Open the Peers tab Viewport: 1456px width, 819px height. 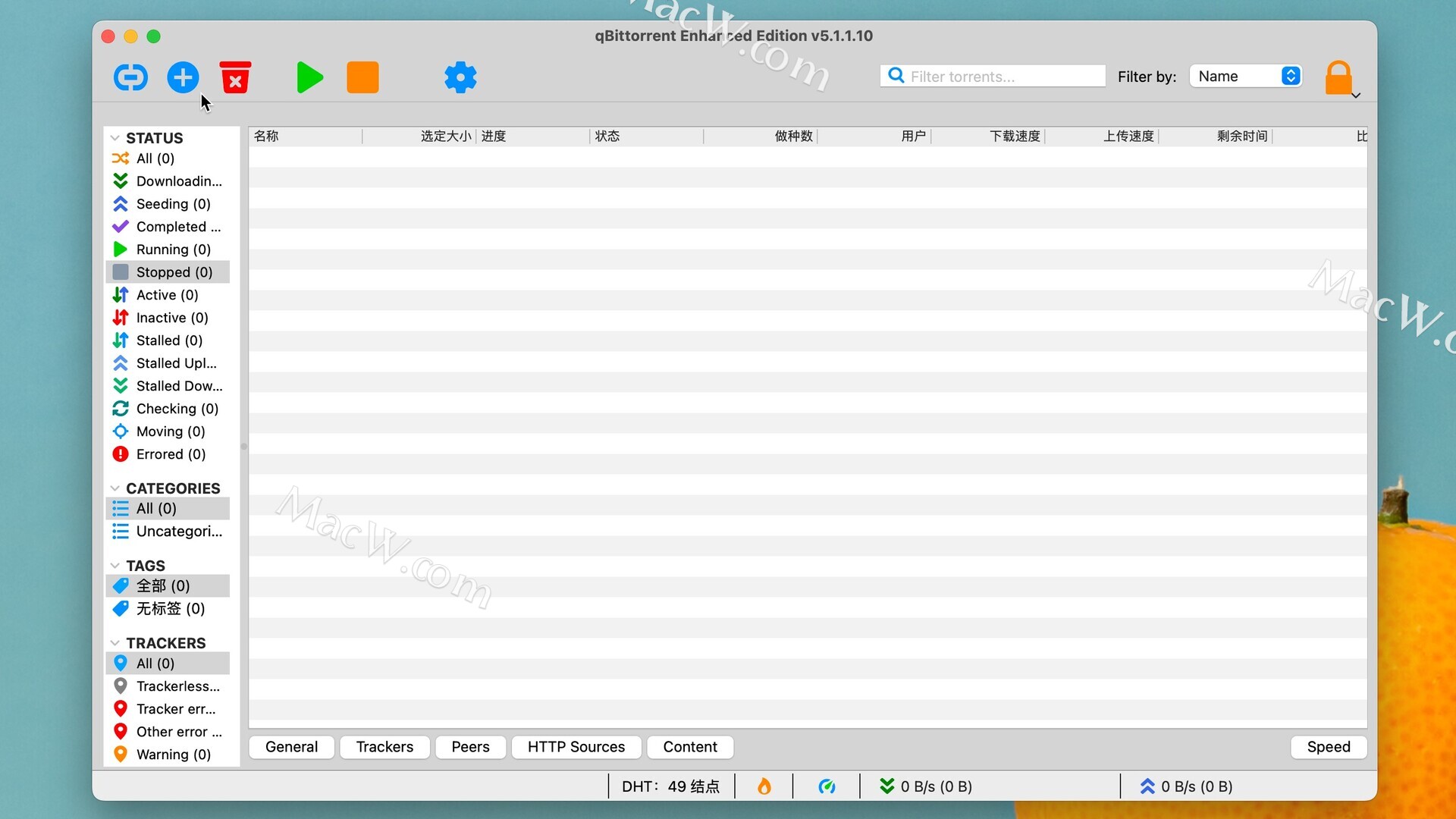click(470, 747)
